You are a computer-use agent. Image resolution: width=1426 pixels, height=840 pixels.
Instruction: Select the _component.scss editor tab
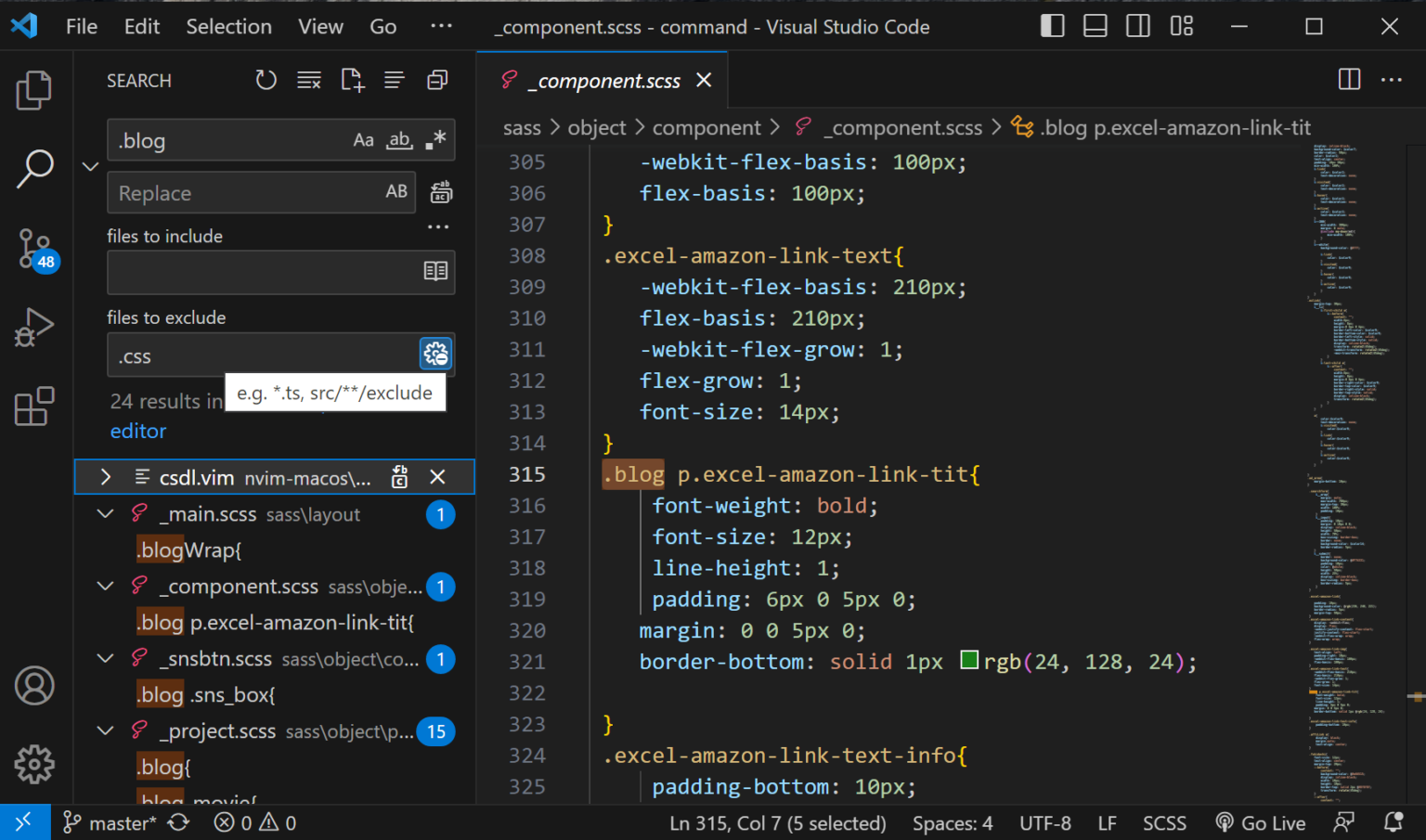pos(604,80)
